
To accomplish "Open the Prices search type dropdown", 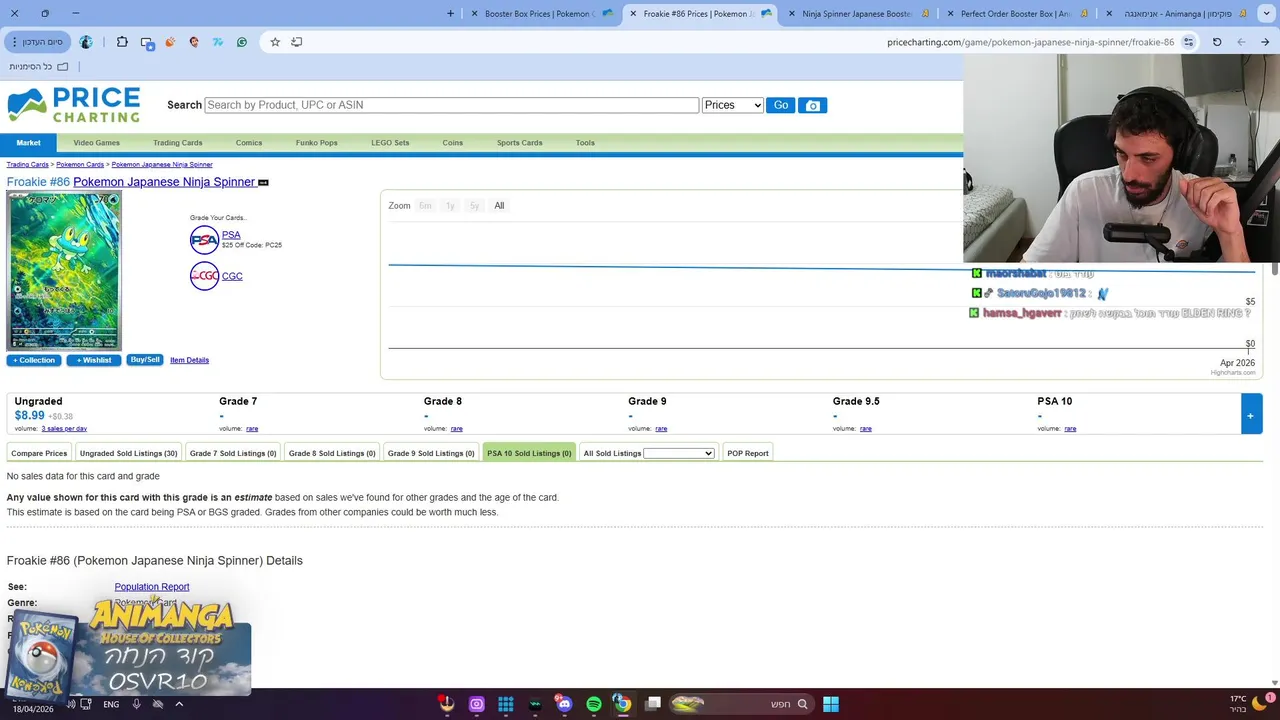I will [733, 105].
